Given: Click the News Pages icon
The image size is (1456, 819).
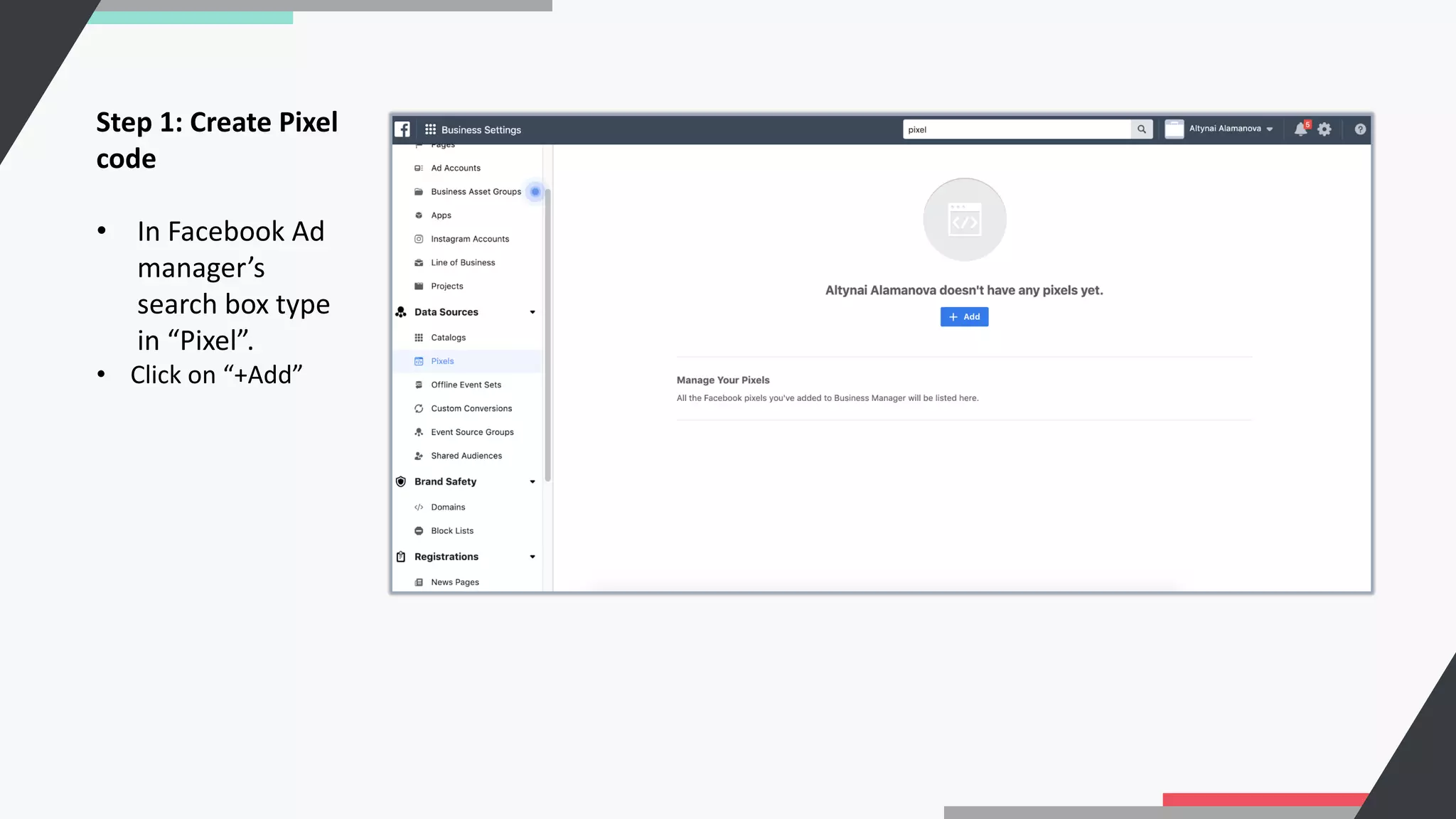Looking at the screenshot, I should click(419, 582).
